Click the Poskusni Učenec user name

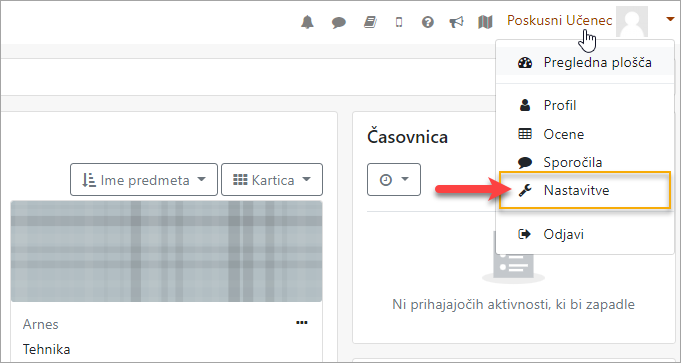tap(560, 20)
